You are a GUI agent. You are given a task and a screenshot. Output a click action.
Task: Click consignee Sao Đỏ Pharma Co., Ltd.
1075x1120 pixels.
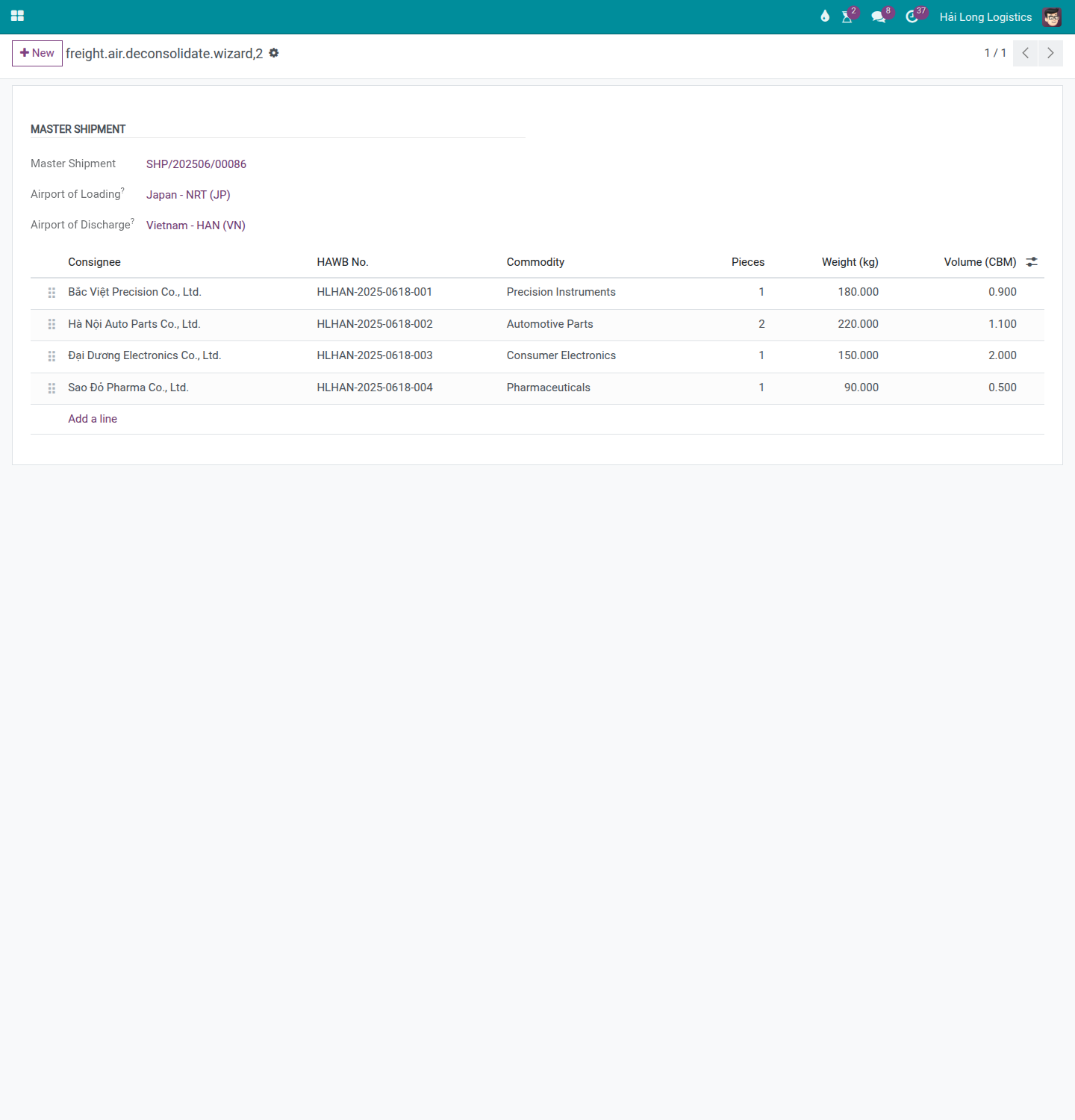[128, 388]
